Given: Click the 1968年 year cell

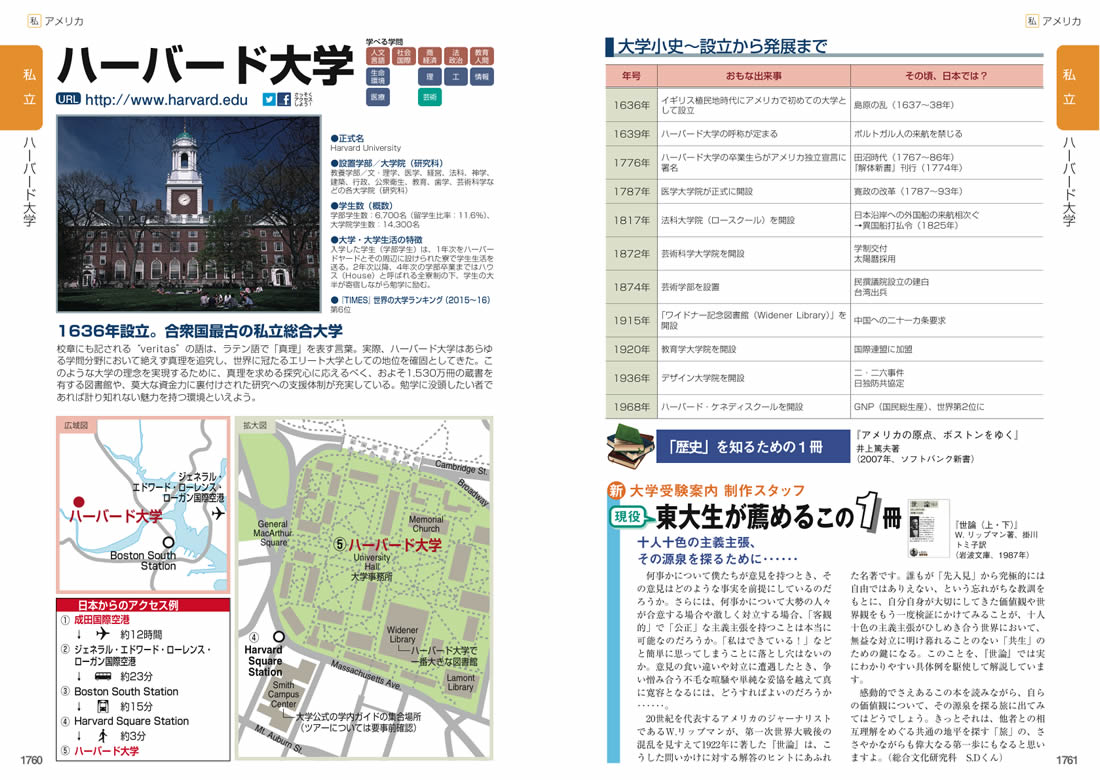Looking at the screenshot, I should pyautogui.click(x=631, y=406).
